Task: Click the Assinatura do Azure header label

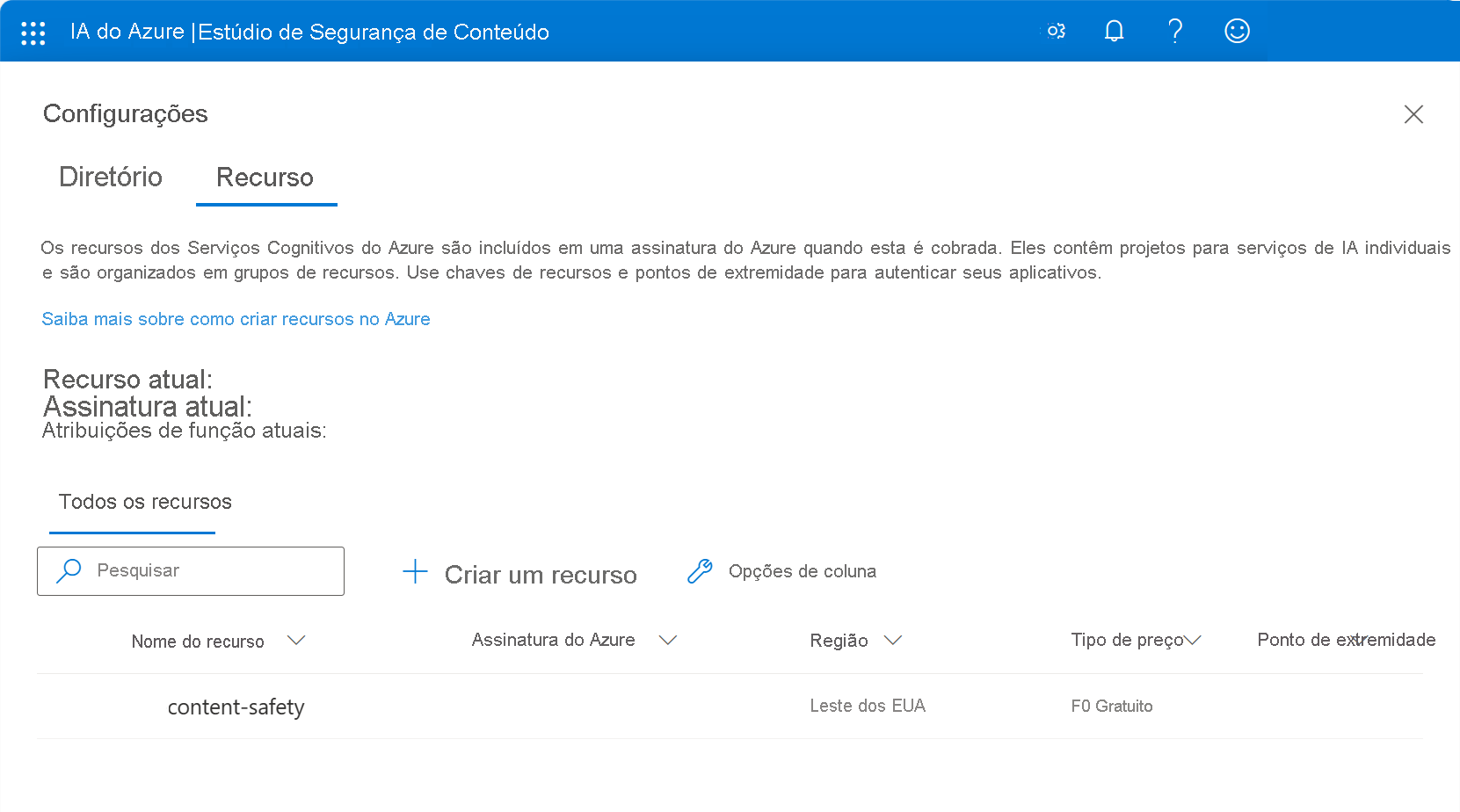Action: click(x=553, y=640)
